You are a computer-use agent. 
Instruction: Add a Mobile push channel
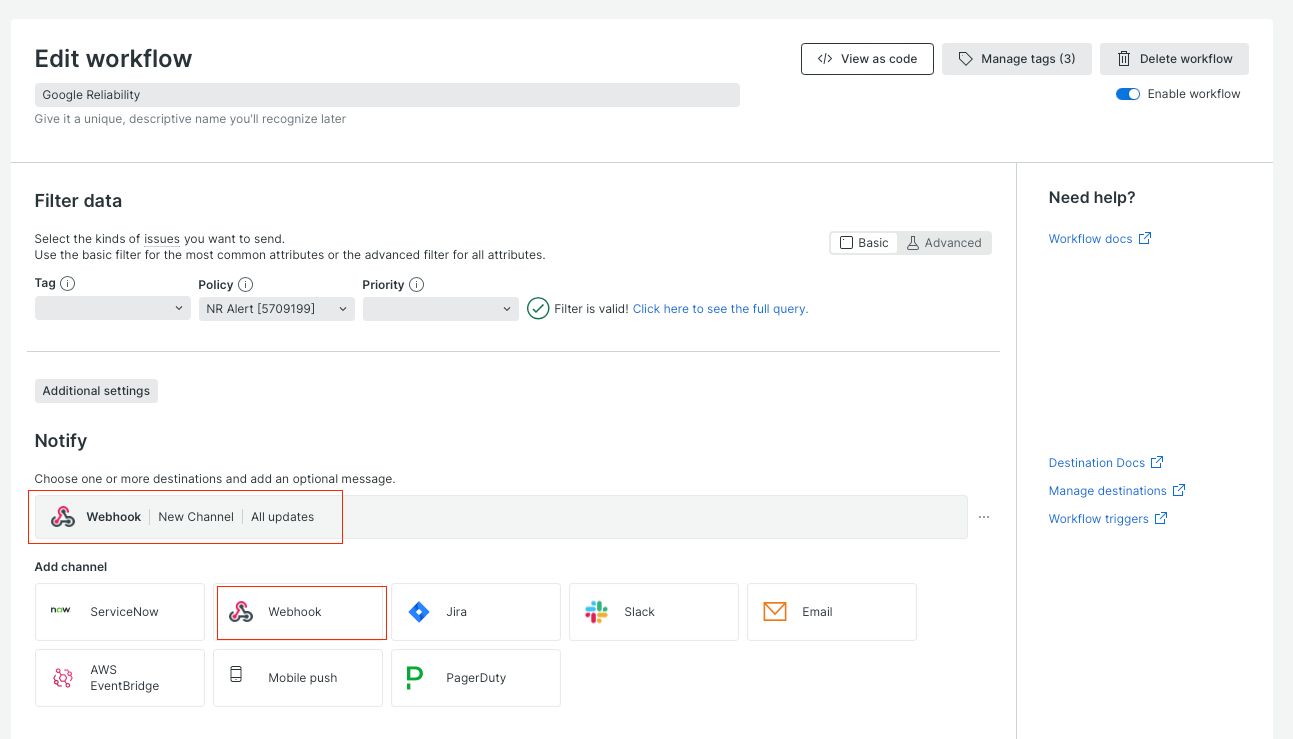coord(298,678)
